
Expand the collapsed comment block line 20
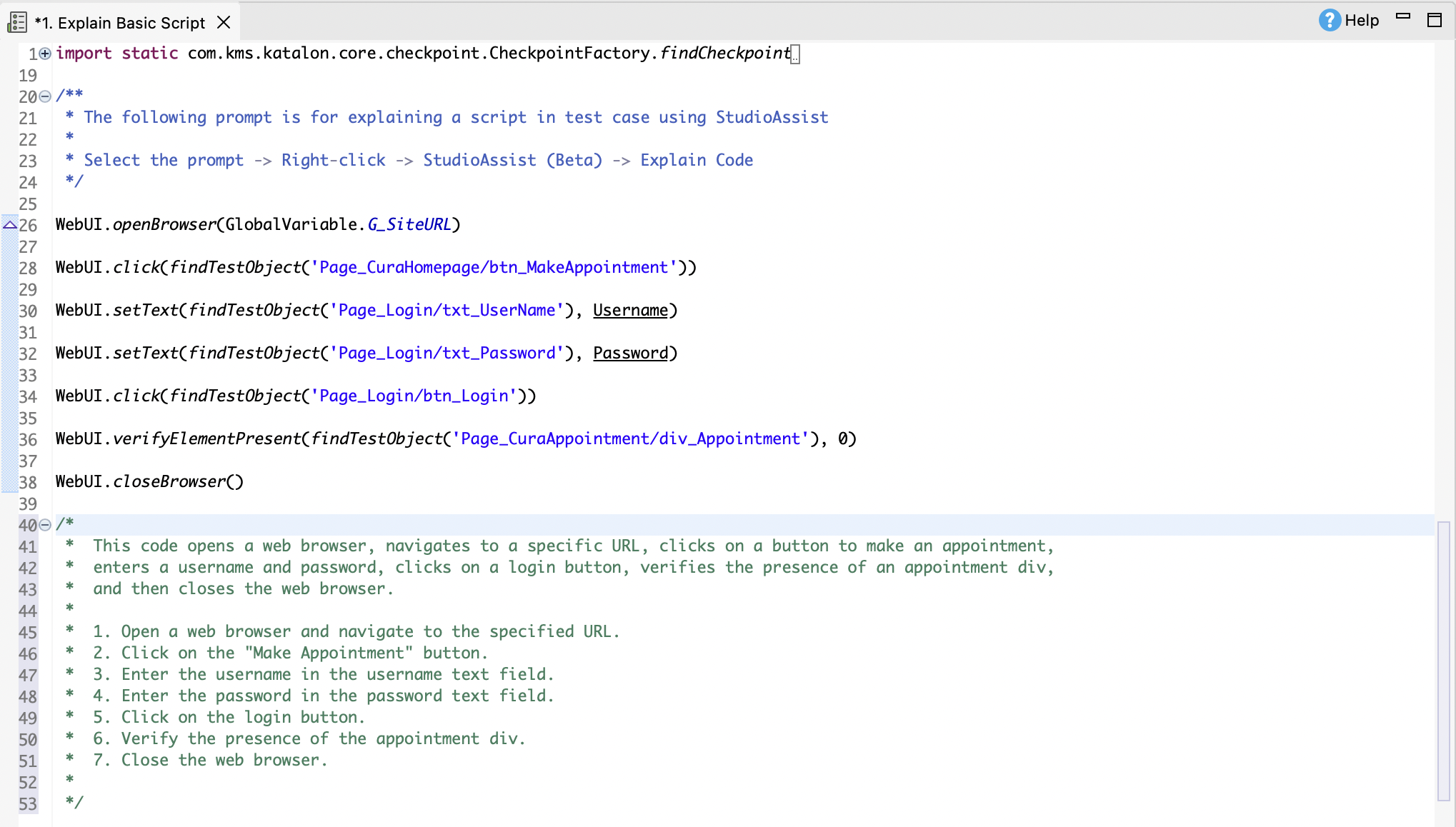pos(45,96)
